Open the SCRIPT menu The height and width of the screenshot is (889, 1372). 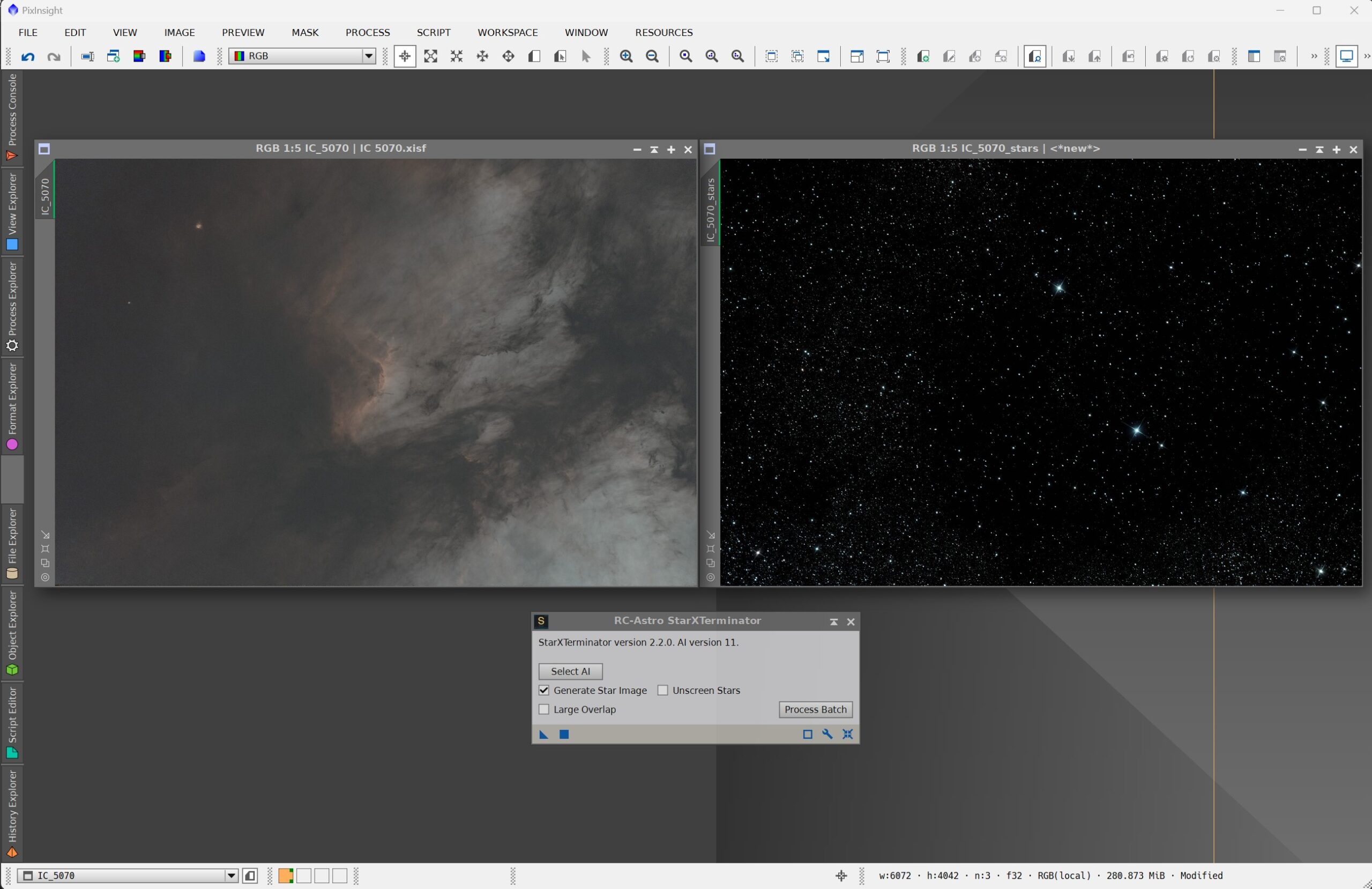pos(434,32)
